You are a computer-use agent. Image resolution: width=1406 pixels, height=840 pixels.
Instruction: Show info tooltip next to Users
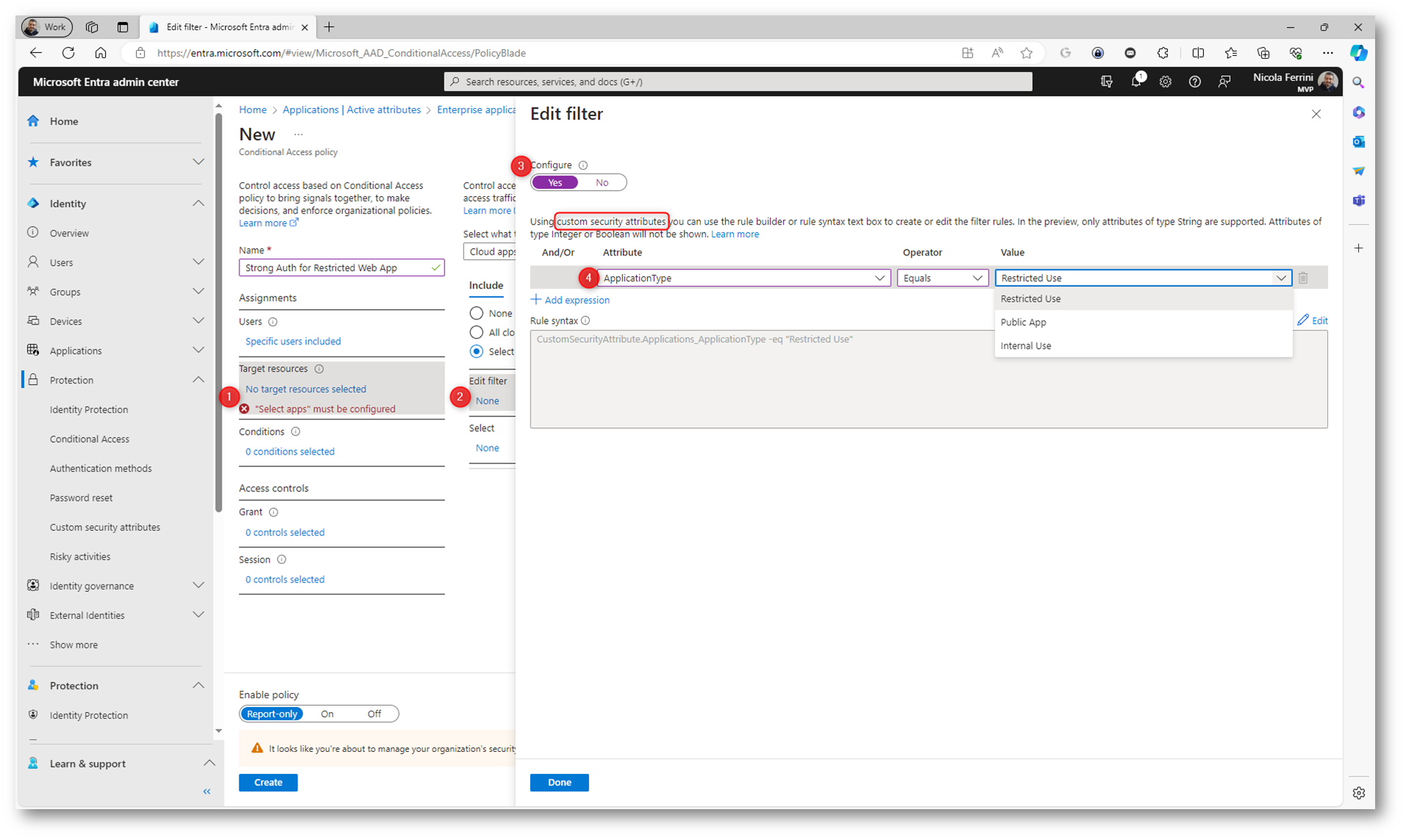273,322
